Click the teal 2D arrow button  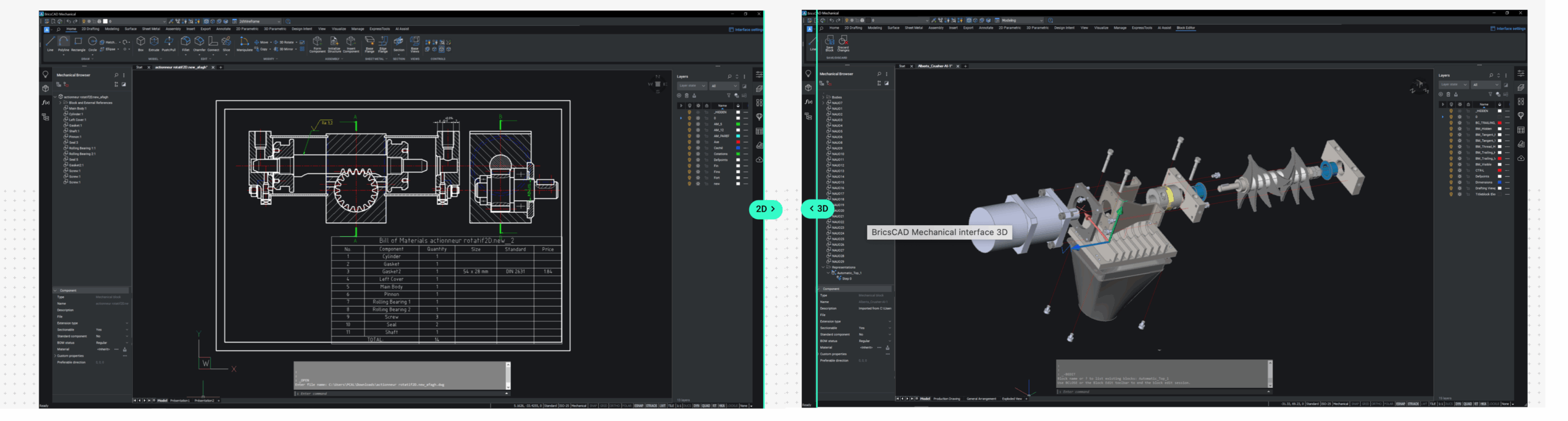coord(765,209)
